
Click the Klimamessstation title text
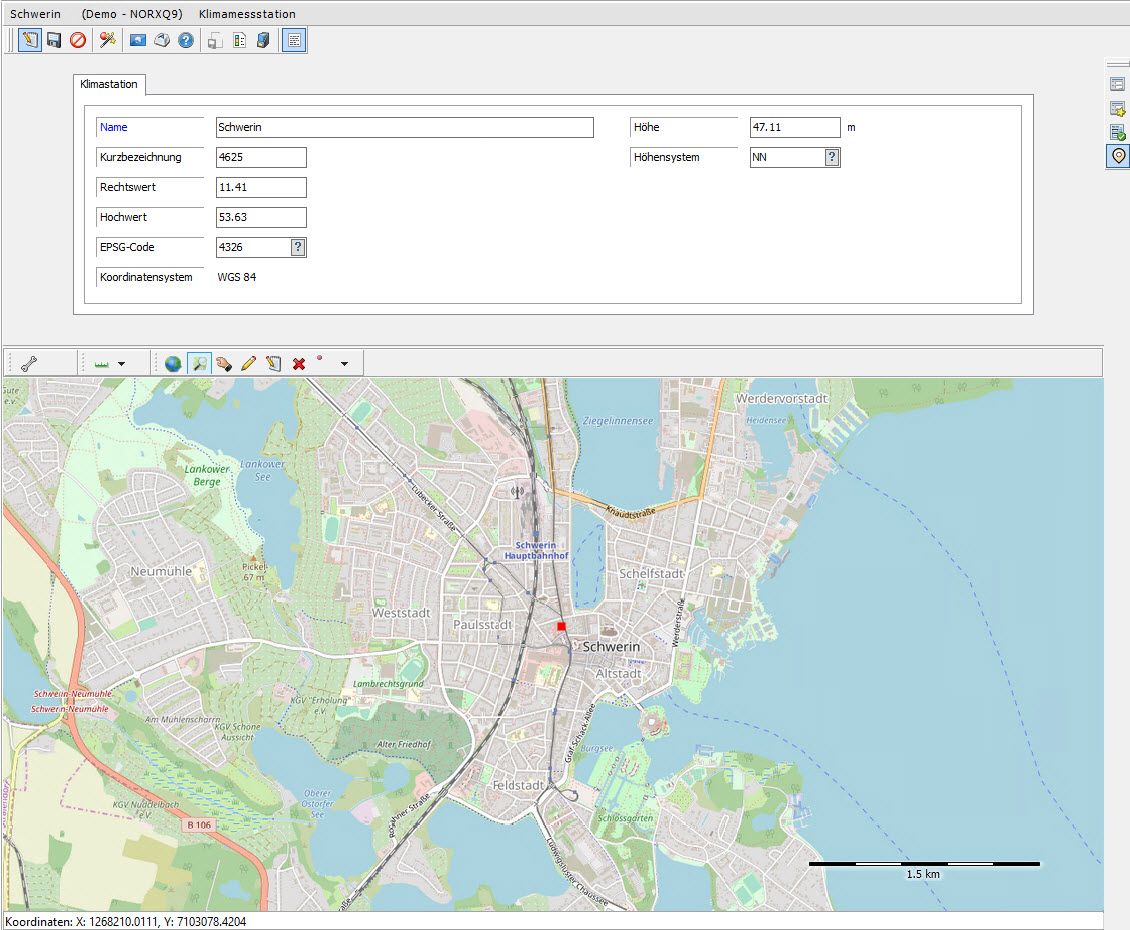pos(247,14)
